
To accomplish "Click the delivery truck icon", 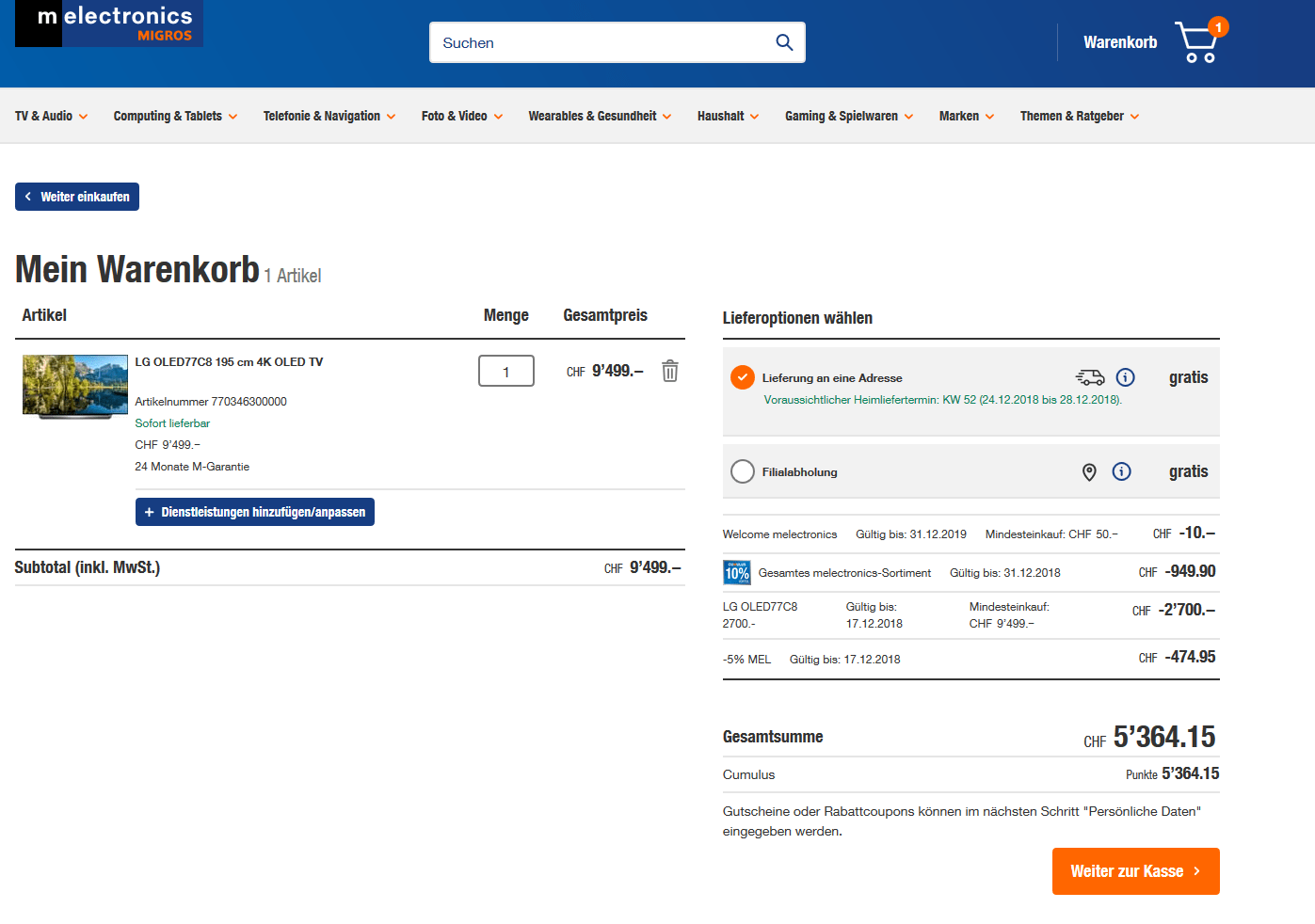I will click(1090, 377).
